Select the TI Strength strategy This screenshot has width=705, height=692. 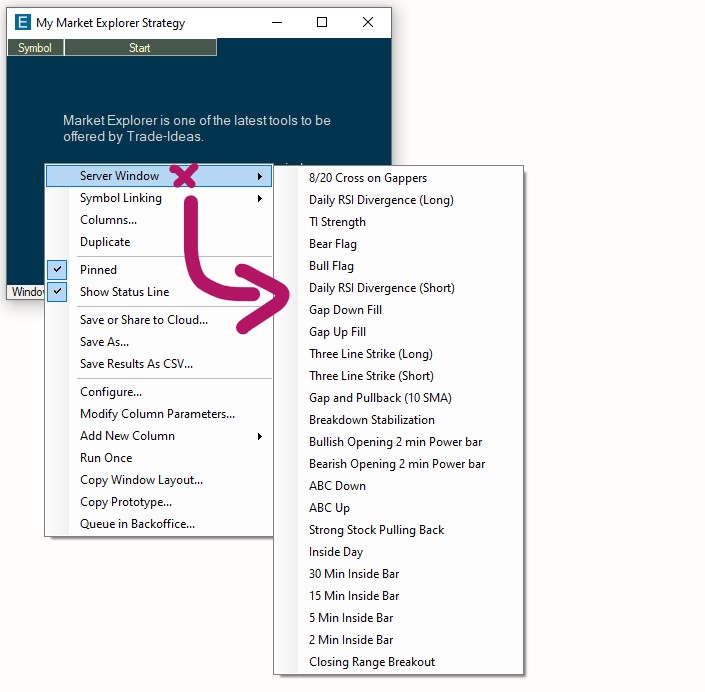point(337,222)
